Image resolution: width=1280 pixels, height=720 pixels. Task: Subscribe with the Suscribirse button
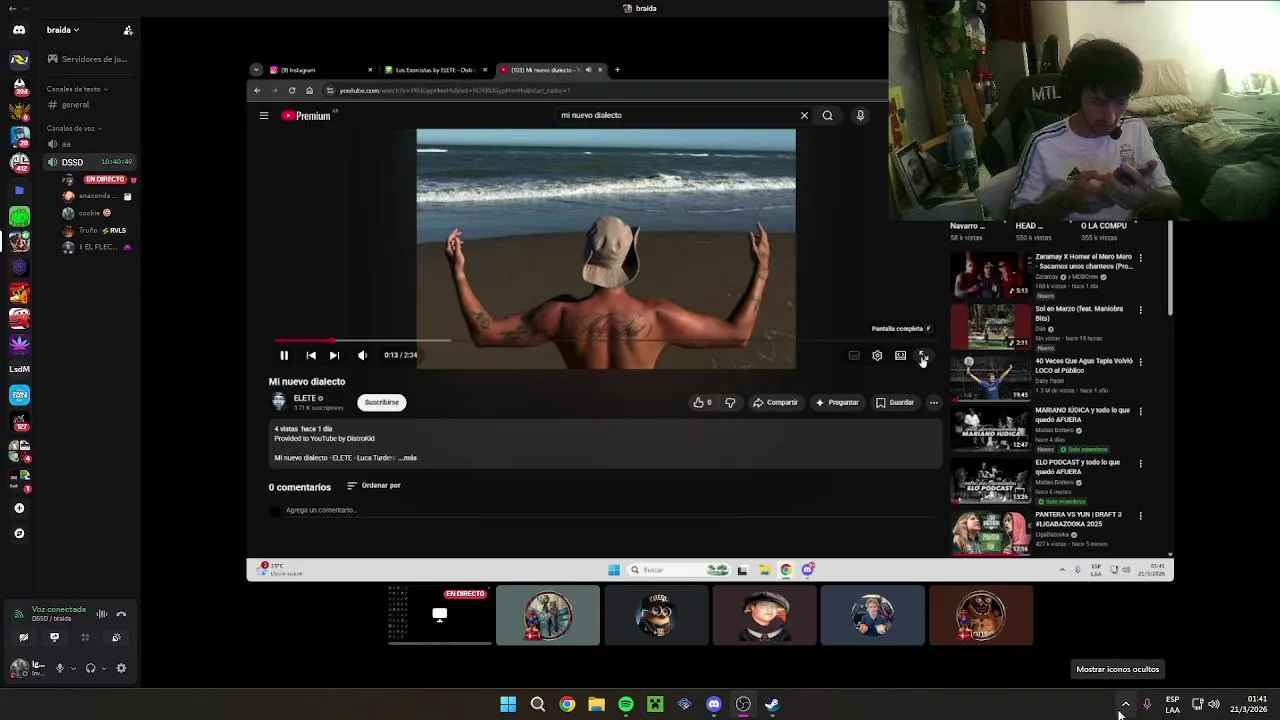381,402
